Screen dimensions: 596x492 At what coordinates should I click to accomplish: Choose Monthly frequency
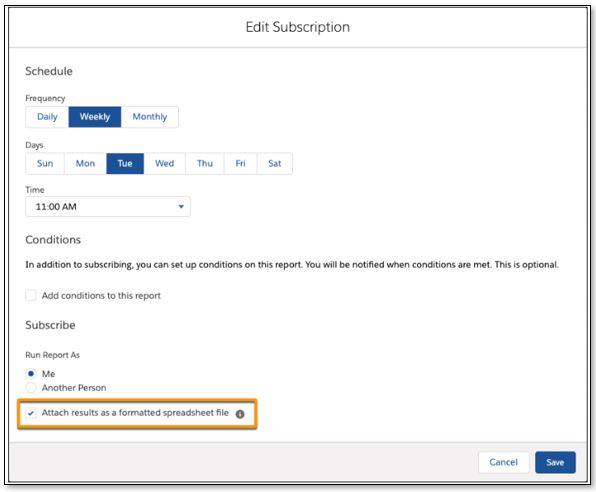click(149, 117)
